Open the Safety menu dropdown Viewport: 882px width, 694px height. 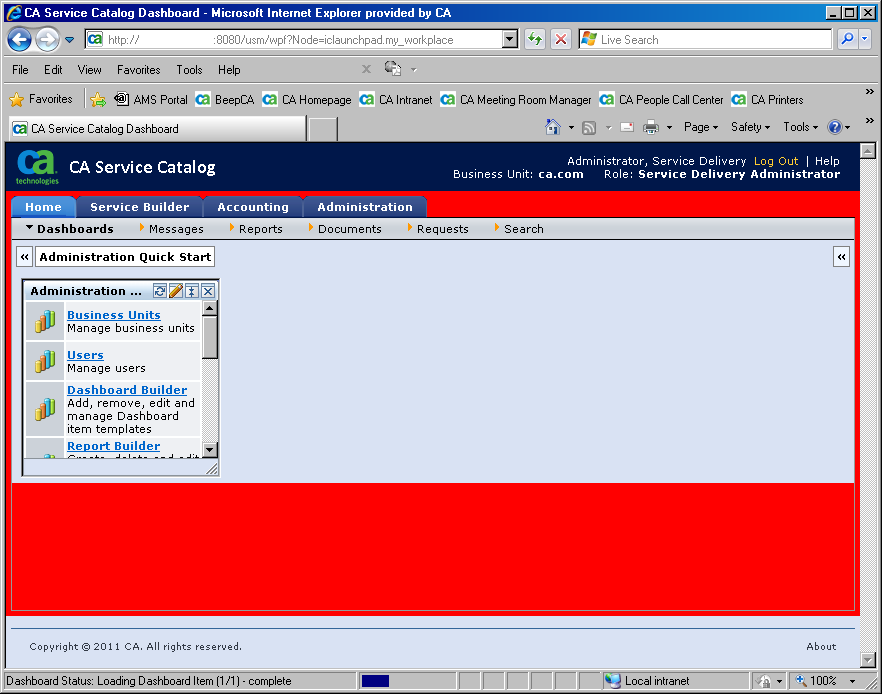(750, 127)
